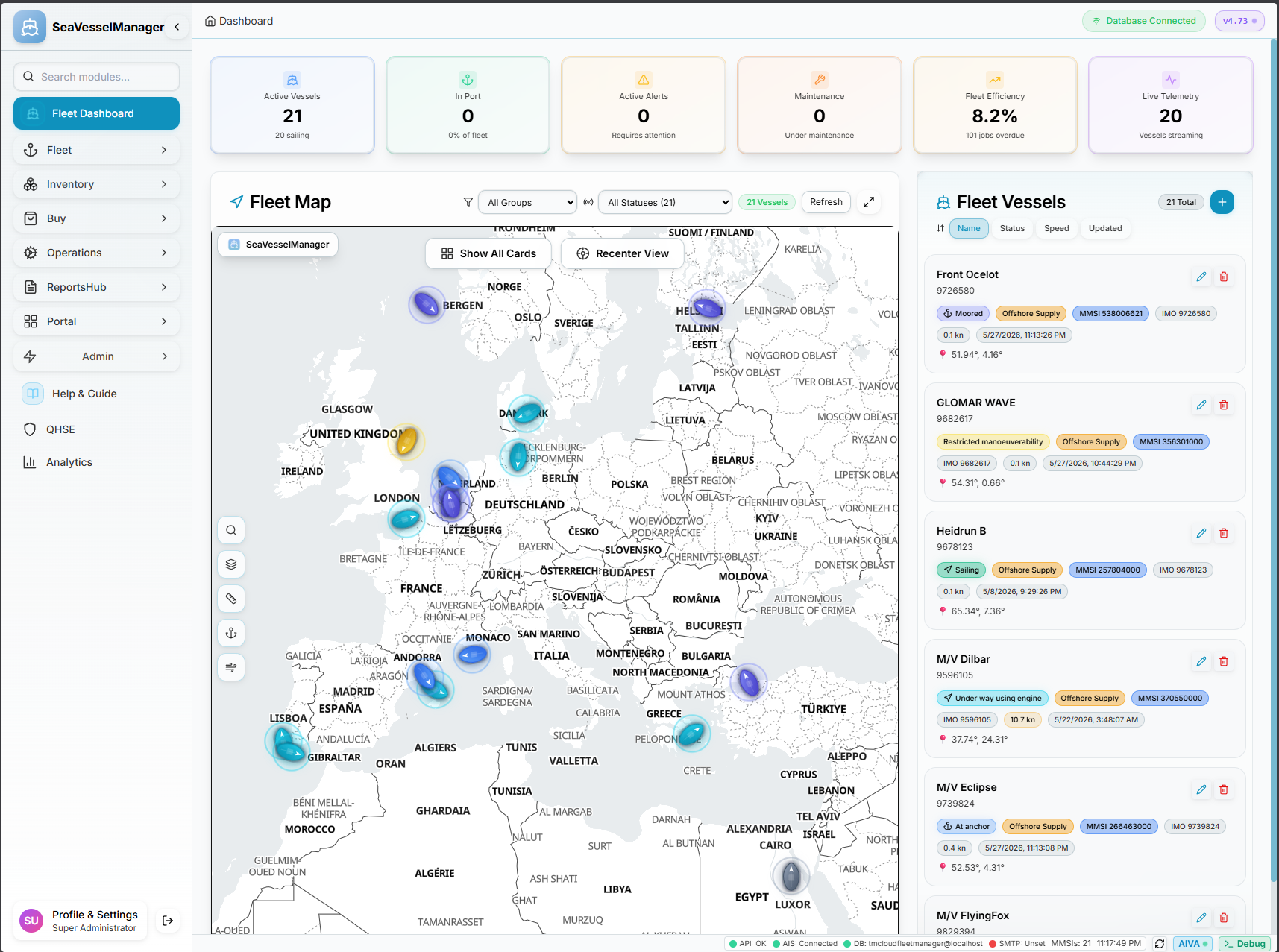Click the grey vessel marker near Luxor
1279x952 pixels.
tap(791, 876)
